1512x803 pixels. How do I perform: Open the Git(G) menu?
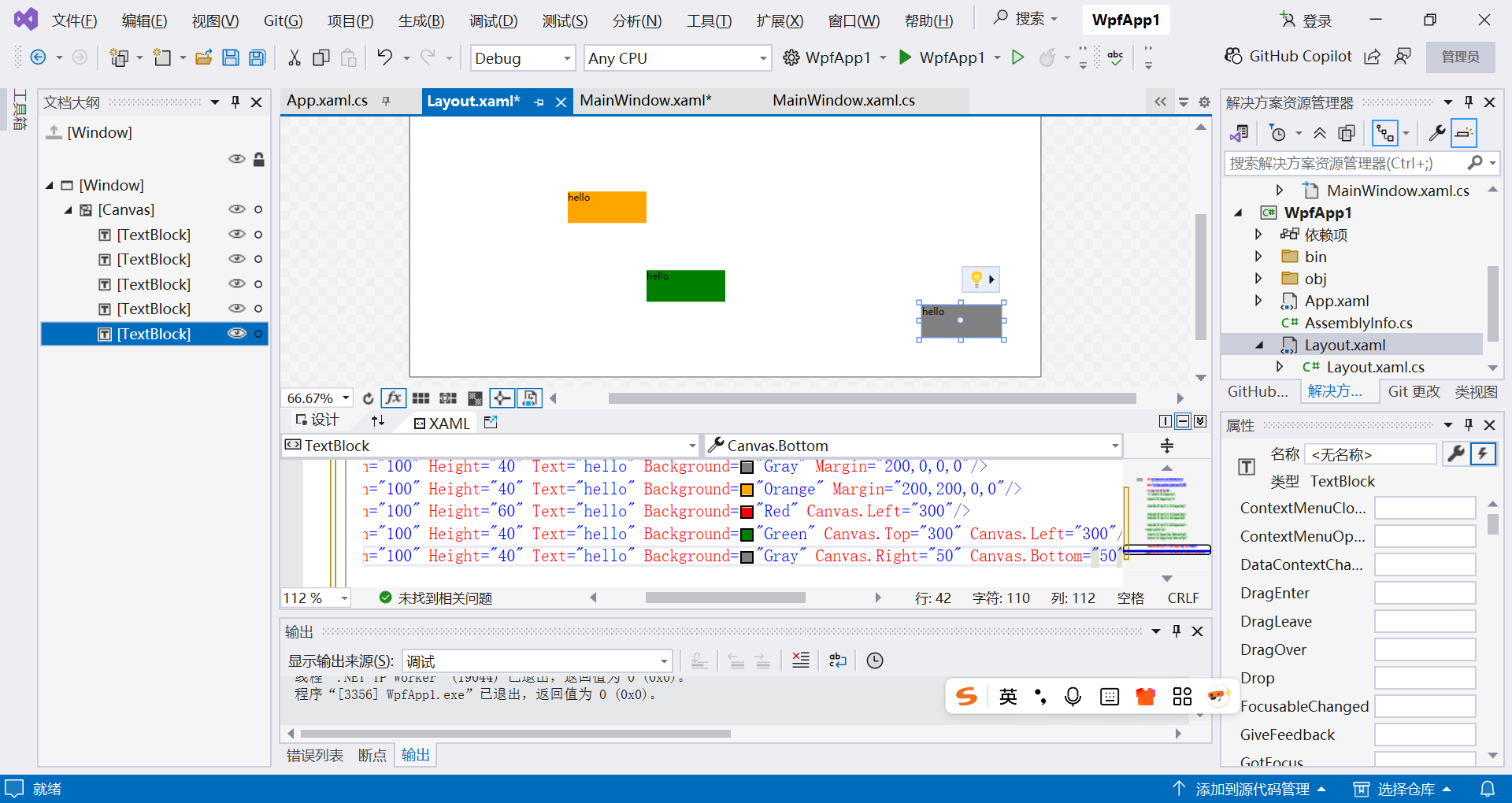tap(283, 21)
